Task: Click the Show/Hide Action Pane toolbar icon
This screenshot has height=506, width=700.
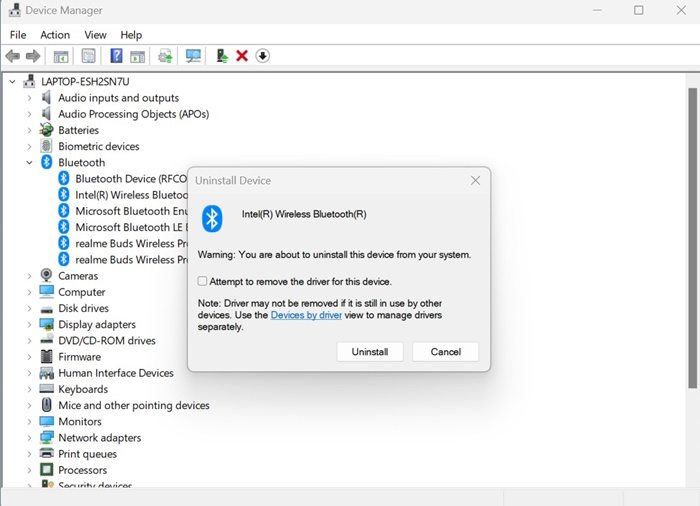Action: click(x=138, y=56)
